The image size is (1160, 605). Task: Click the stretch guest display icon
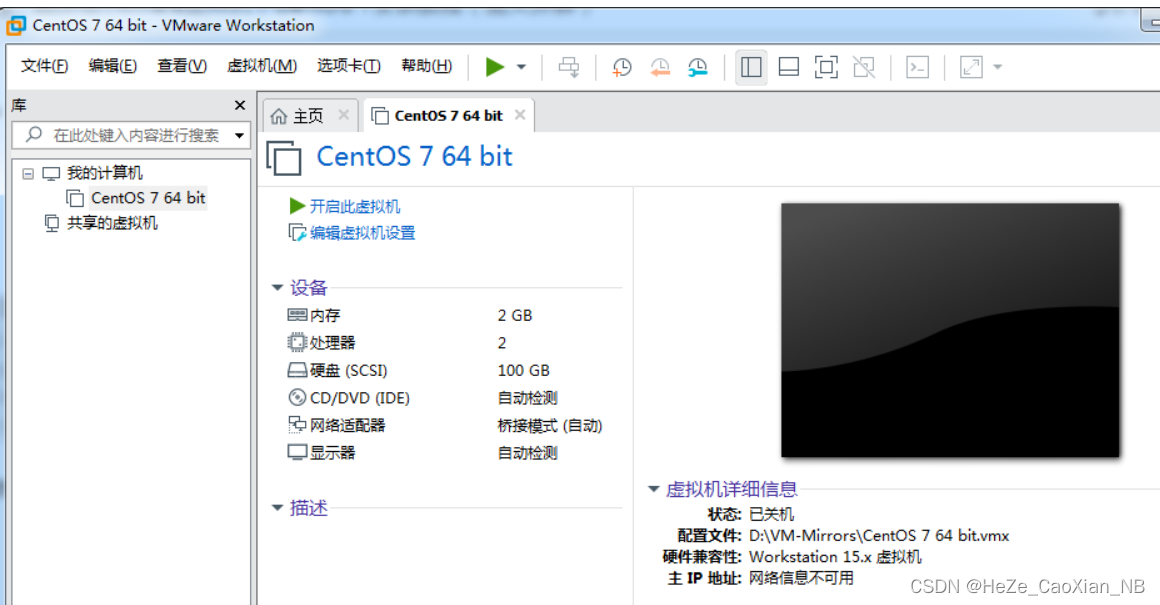tap(971, 67)
